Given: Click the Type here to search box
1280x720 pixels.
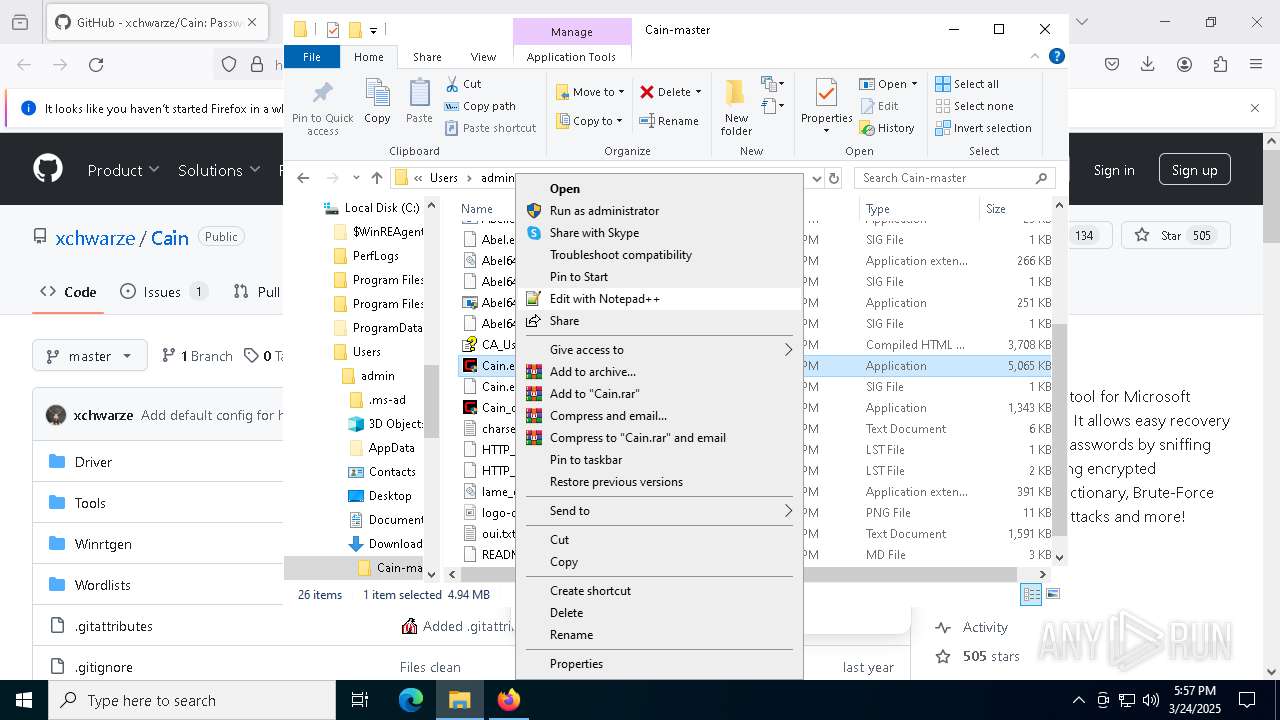Looking at the screenshot, I should (192, 700).
